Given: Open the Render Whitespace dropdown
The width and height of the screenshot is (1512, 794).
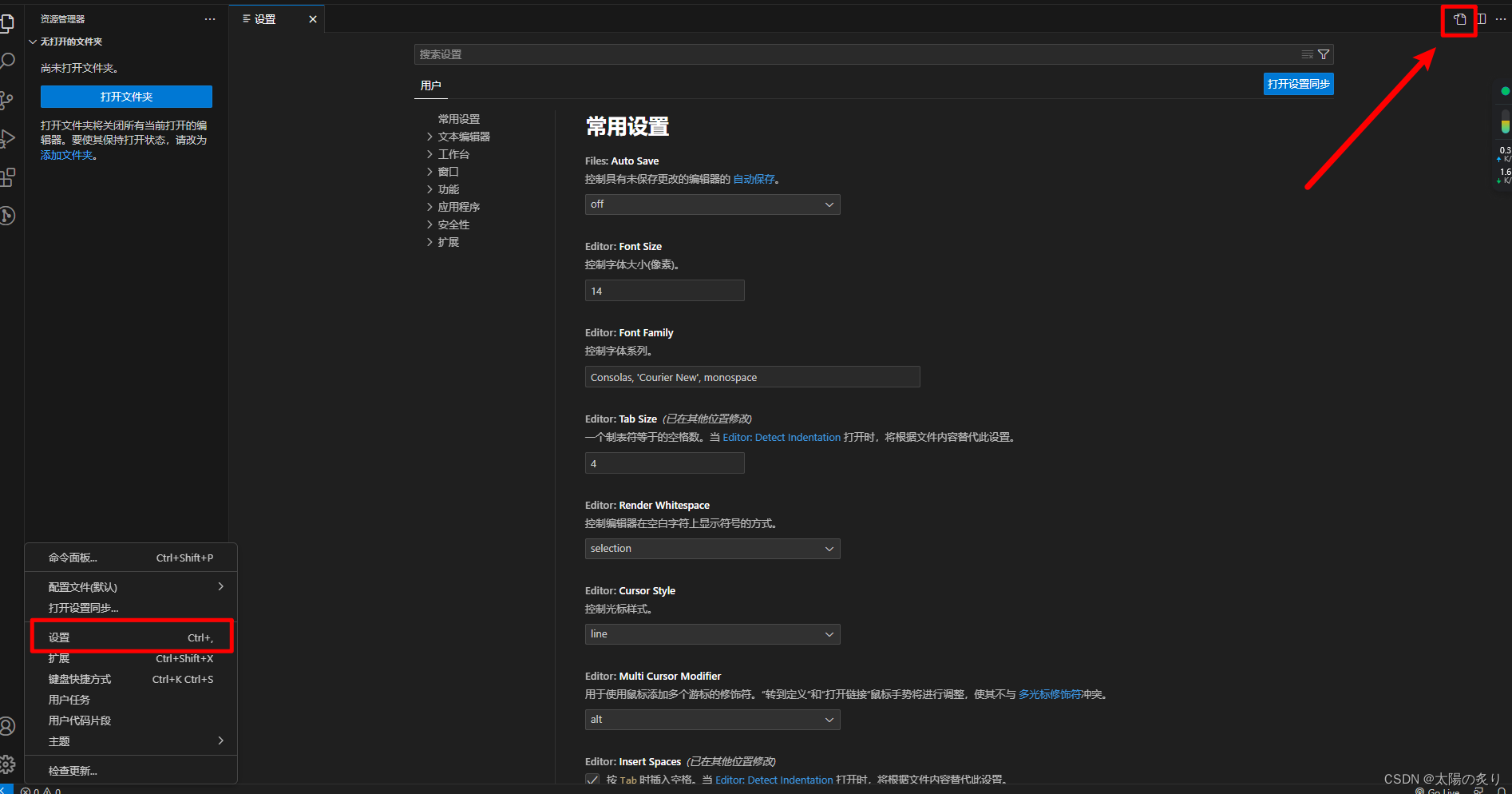Looking at the screenshot, I should point(712,549).
